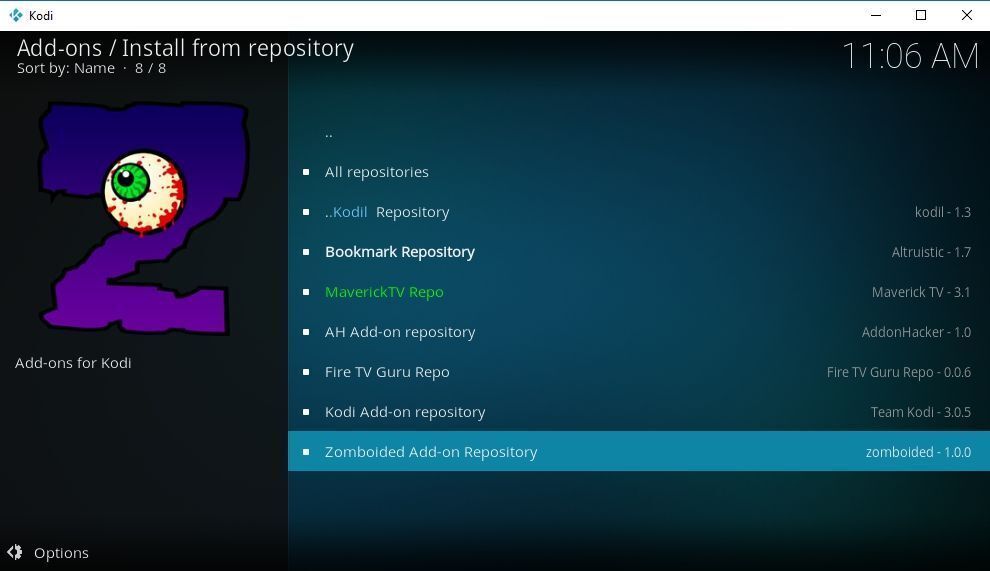This screenshot has width=990, height=571.
Task: Click 'Fire TV Guru Repo - 0.0.6' text
Action: tap(899, 372)
